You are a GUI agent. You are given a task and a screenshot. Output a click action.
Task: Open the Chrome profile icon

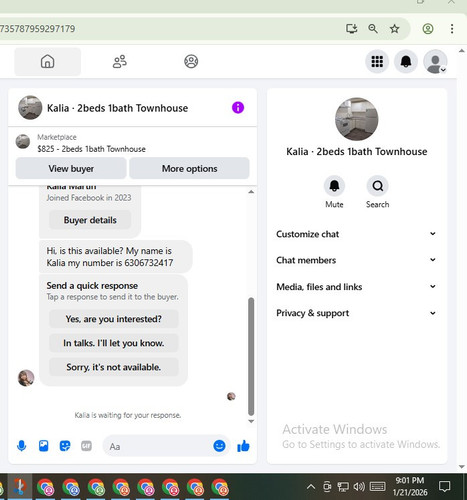428,29
